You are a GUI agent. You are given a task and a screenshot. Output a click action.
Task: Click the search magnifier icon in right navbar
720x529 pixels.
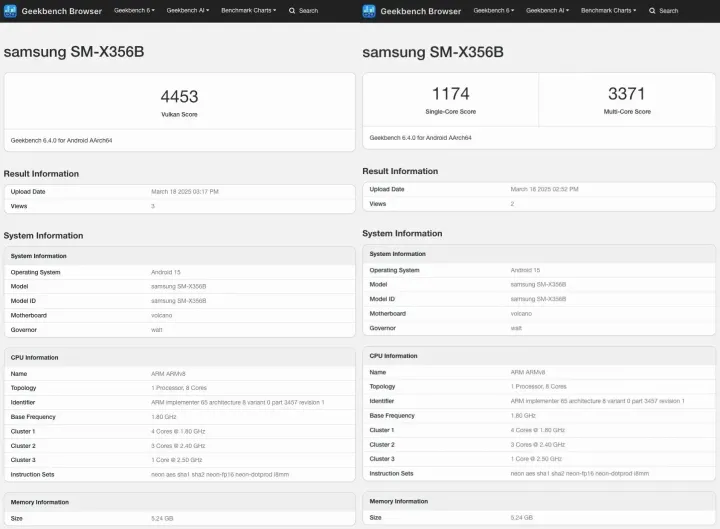point(652,11)
